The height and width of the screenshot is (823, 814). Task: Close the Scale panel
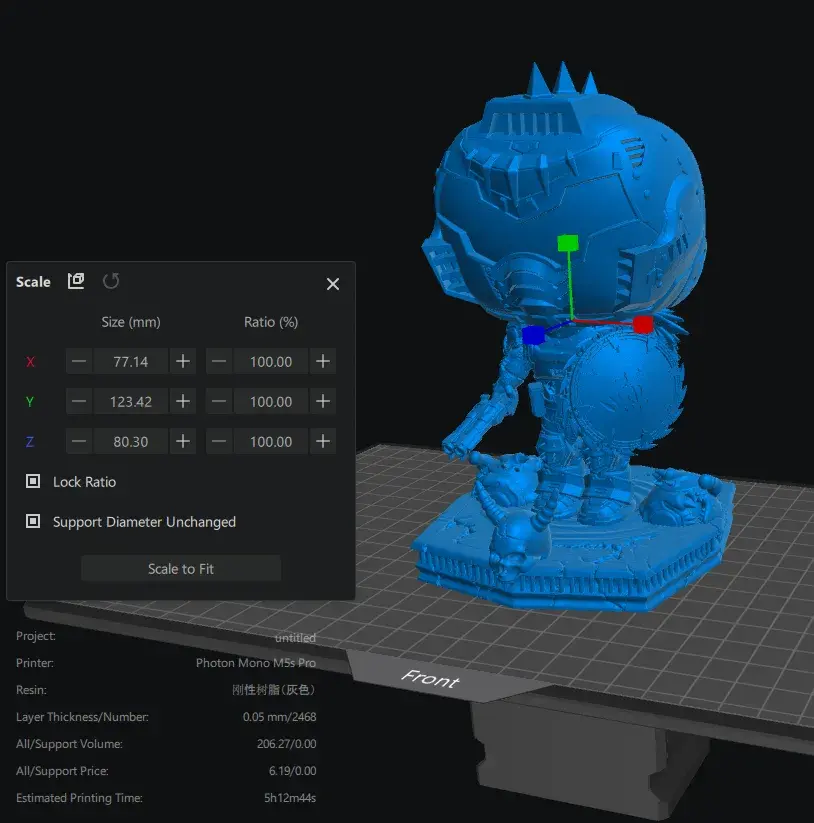tap(333, 284)
